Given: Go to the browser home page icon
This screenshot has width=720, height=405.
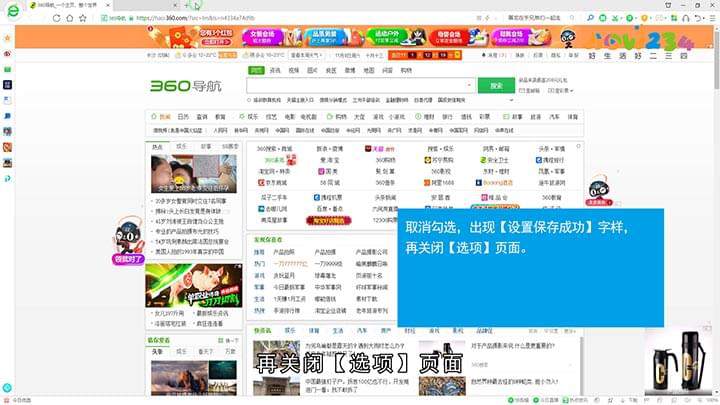Looking at the screenshot, I should tap(69, 18).
